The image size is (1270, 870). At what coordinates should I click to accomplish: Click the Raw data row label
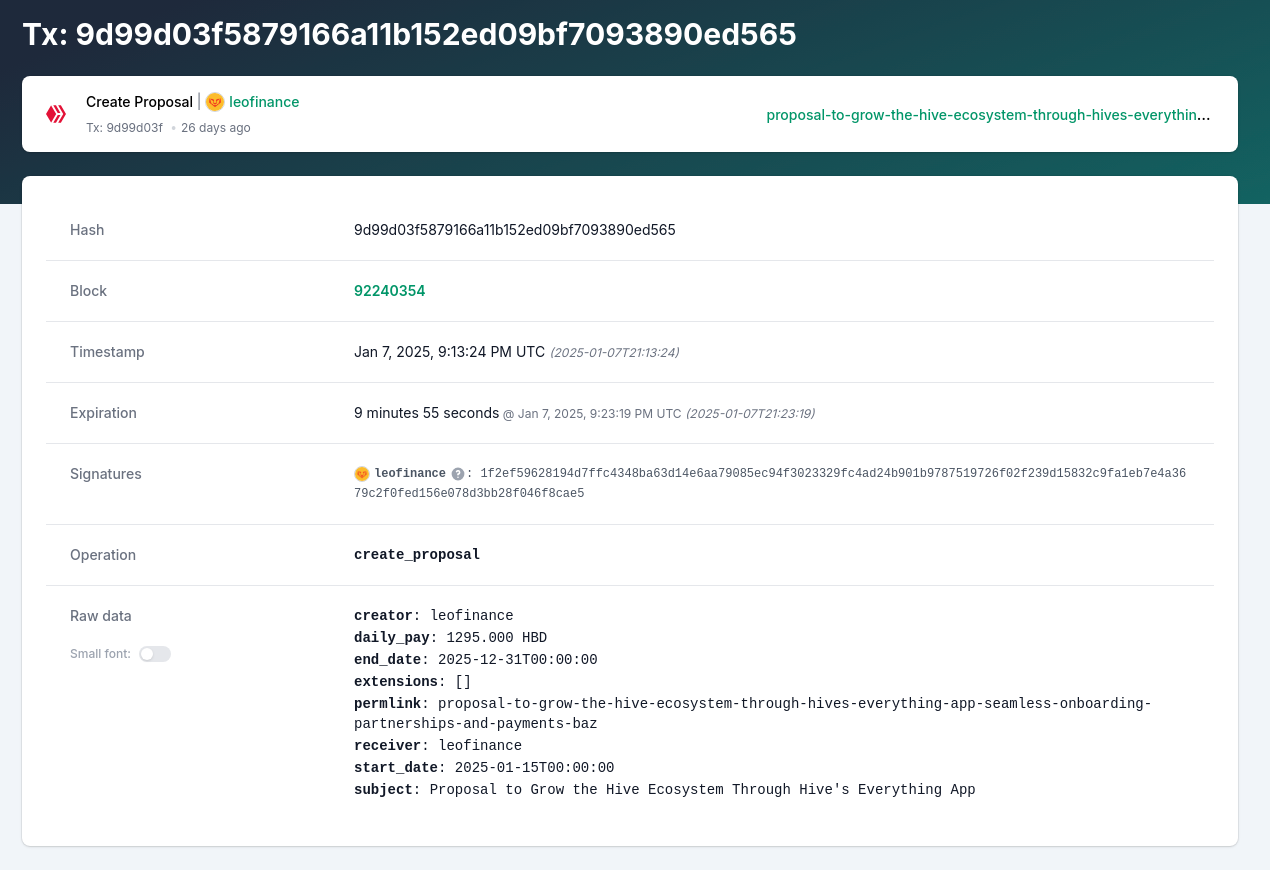tap(101, 616)
